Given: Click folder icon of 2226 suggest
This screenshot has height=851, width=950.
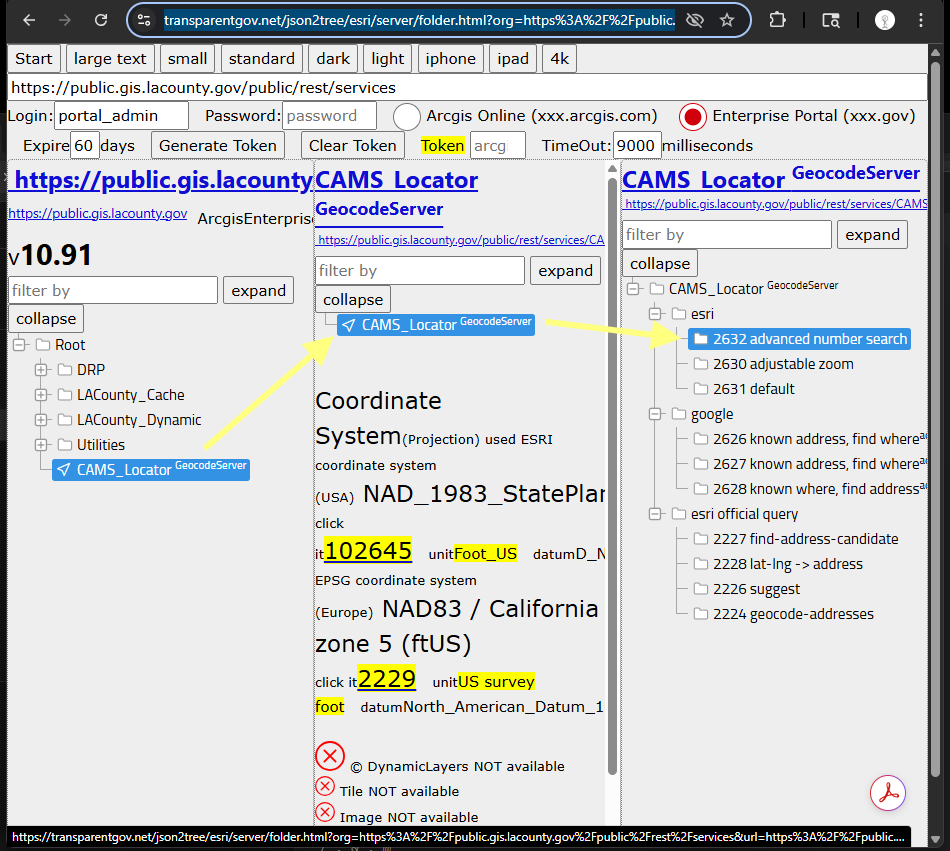Looking at the screenshot, I should [x=700, y=588].
